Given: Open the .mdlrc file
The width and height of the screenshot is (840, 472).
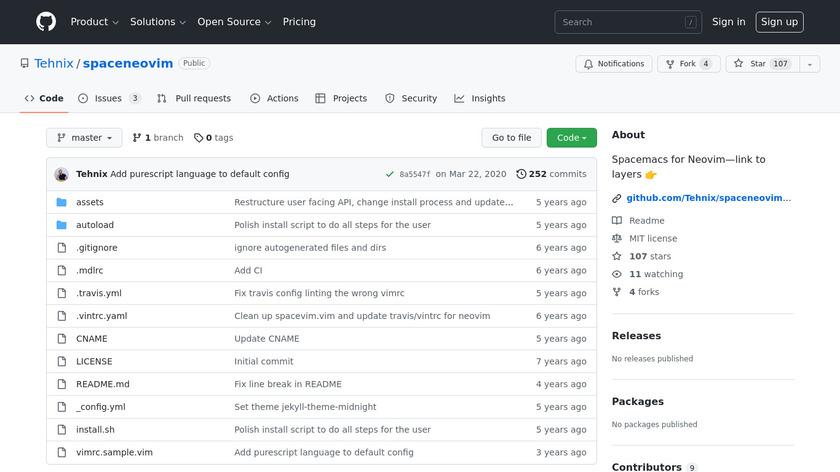Looking at the screenshot, I should pyautogui.click(x=89, y=271).
